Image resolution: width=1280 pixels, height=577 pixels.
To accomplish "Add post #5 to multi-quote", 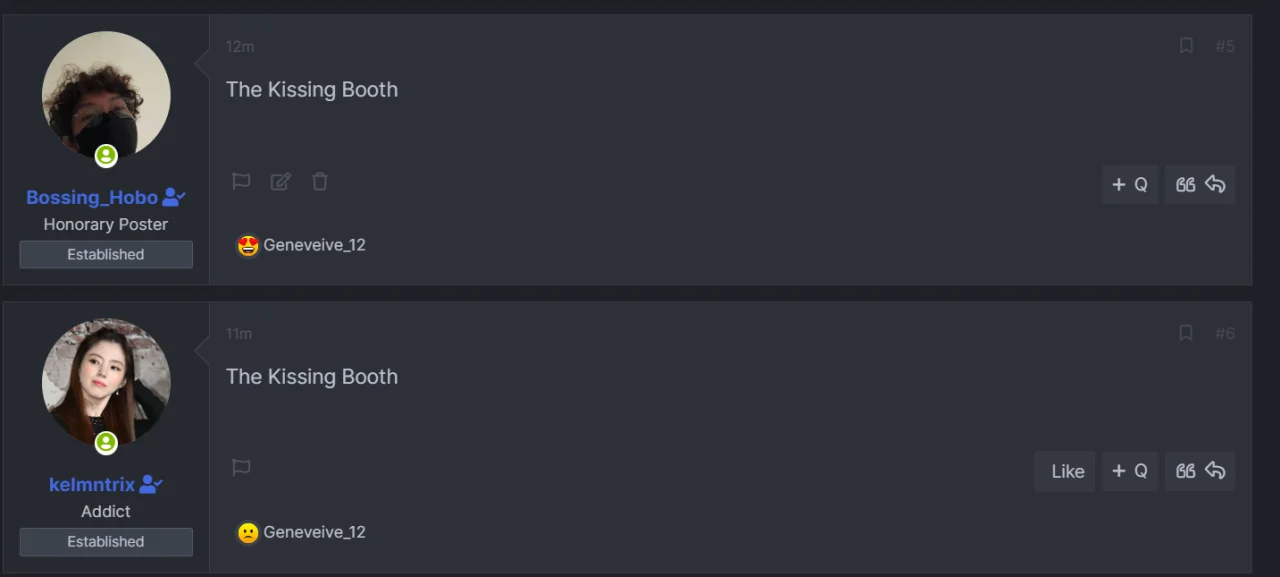I will pyautogui.click(x=1130, y=185).
